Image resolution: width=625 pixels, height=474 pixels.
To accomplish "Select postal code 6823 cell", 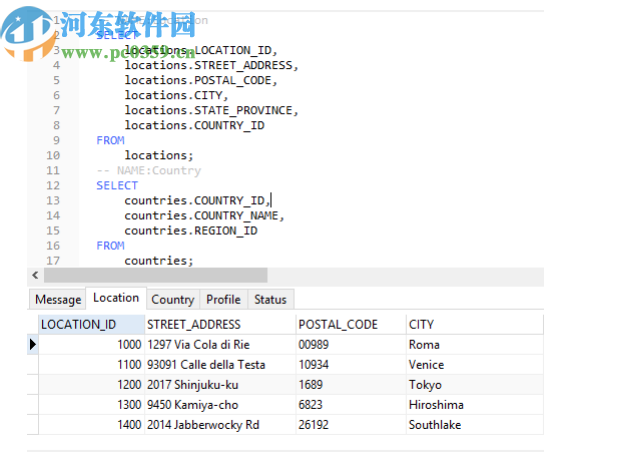I will click(x=351, y=405).
